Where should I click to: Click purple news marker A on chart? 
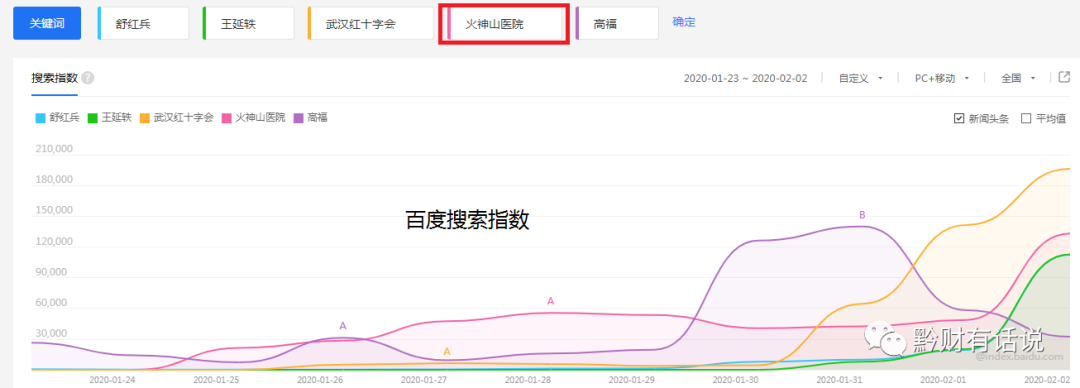(x=343, y=325)
